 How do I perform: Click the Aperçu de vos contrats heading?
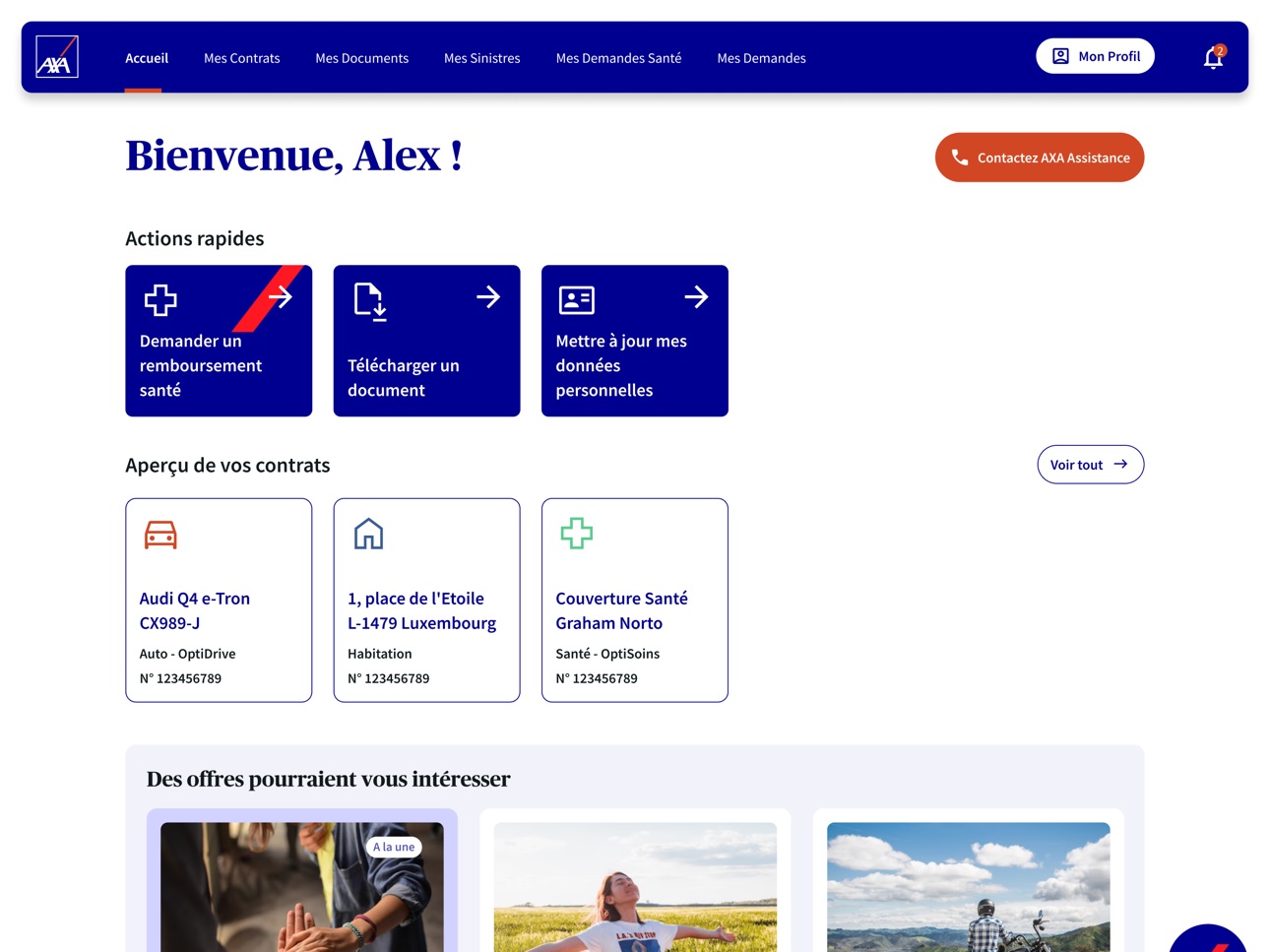(227, 466)
